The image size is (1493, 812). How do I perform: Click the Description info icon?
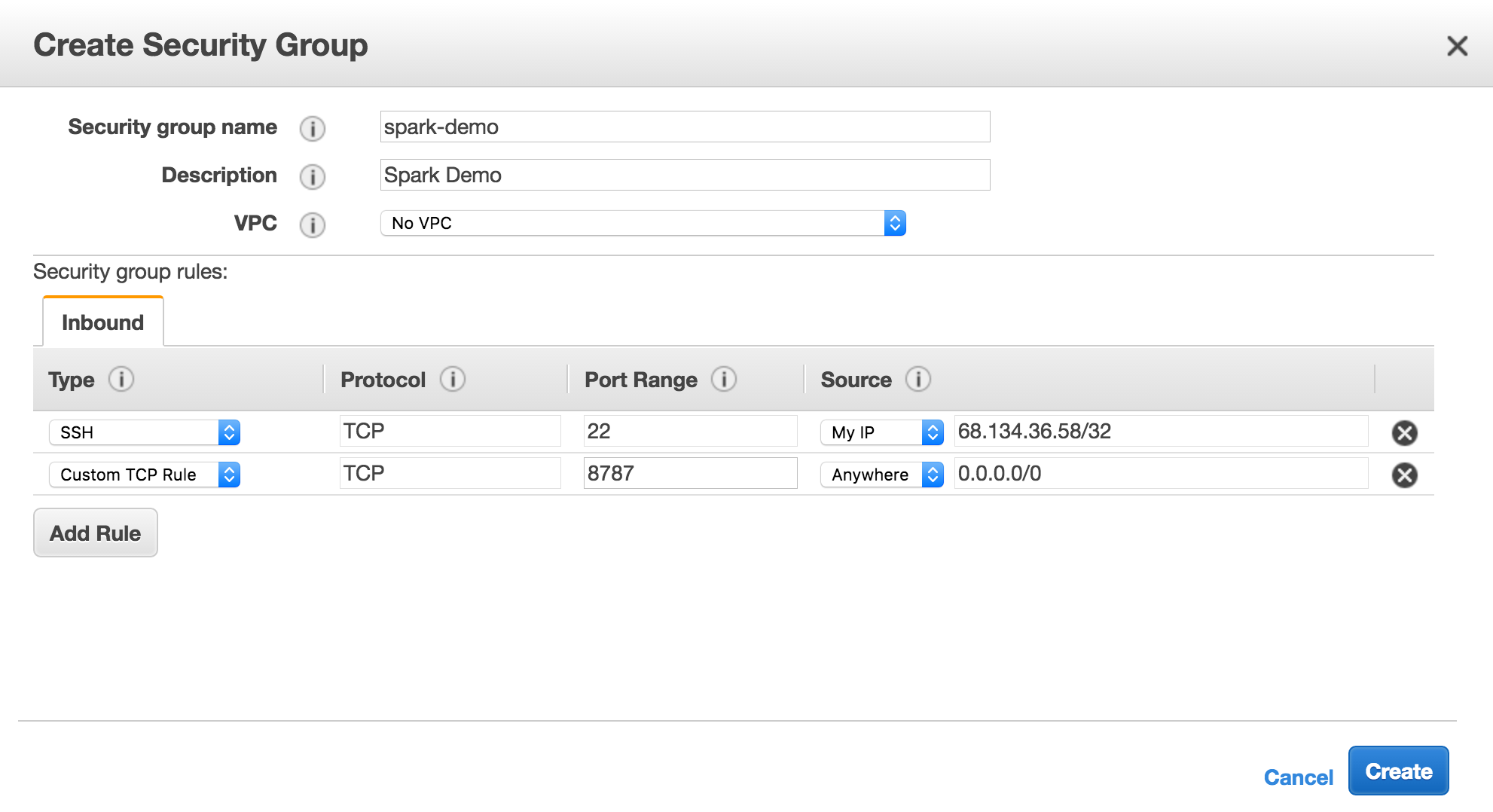click(313, 177)
